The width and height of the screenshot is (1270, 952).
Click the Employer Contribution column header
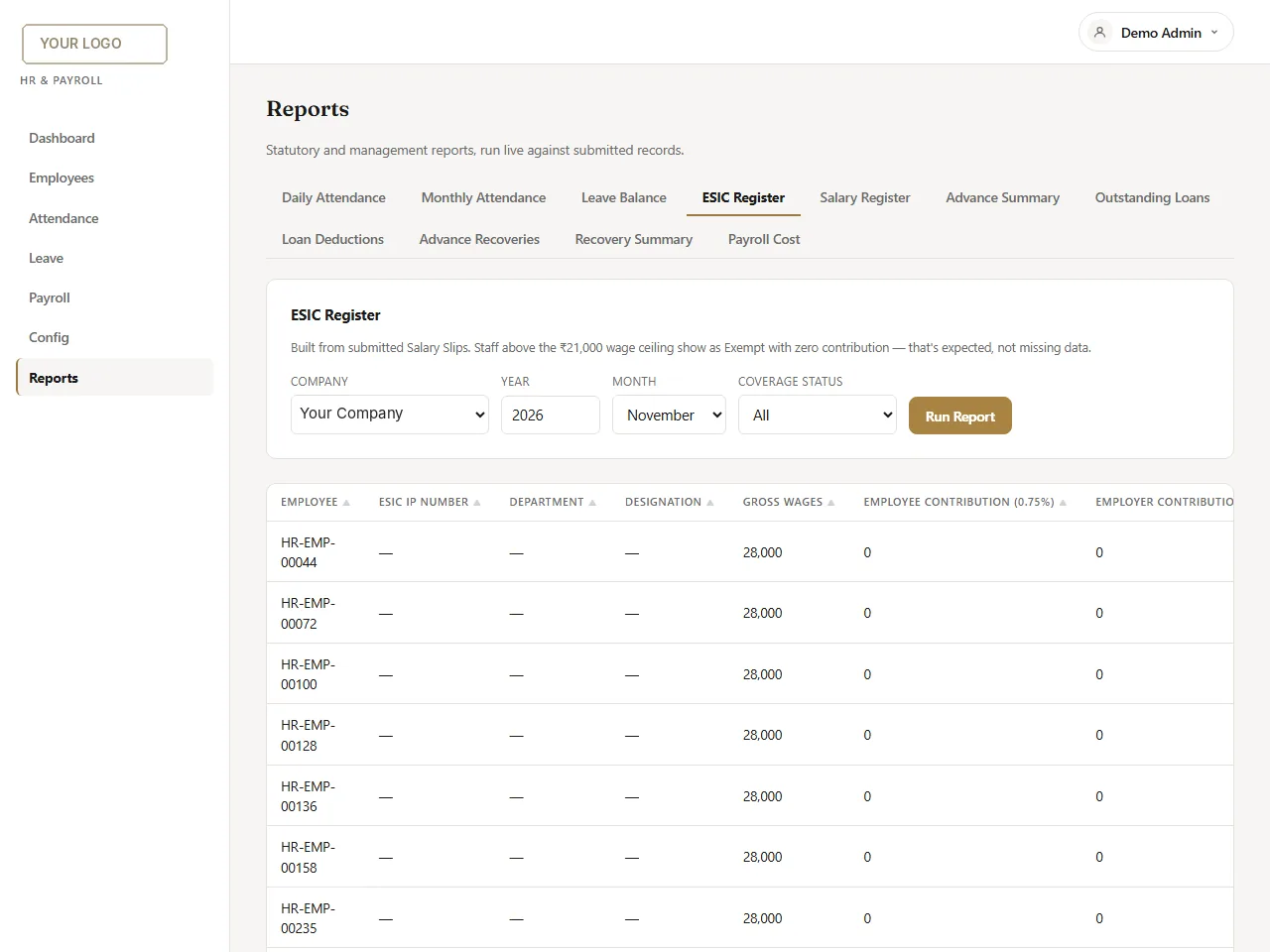[x=1164, y=502]
